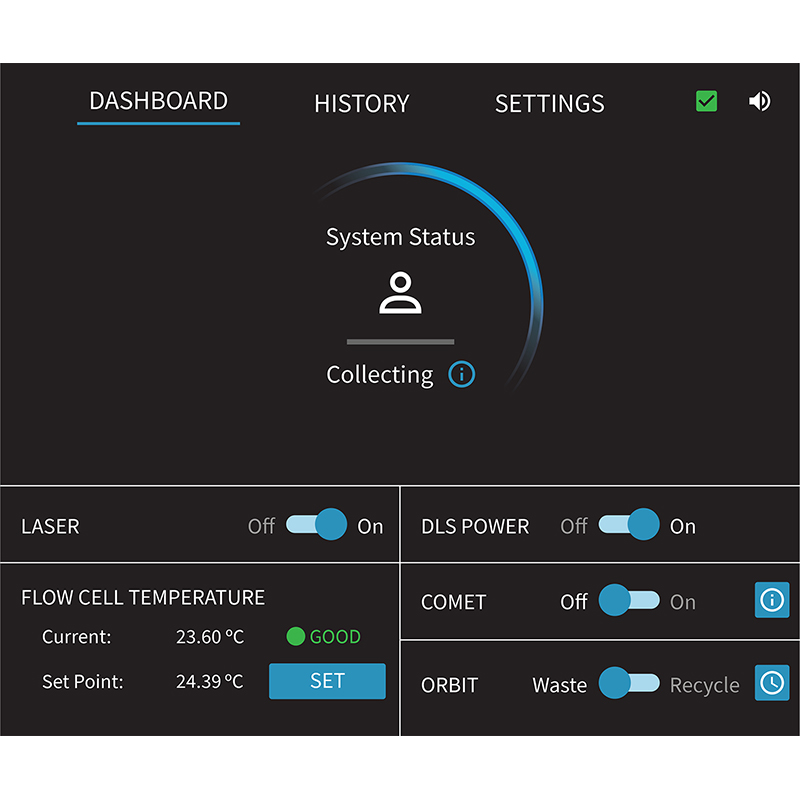Click the ORBIT Waste label
800x800 pixels.
pos(560,685)
